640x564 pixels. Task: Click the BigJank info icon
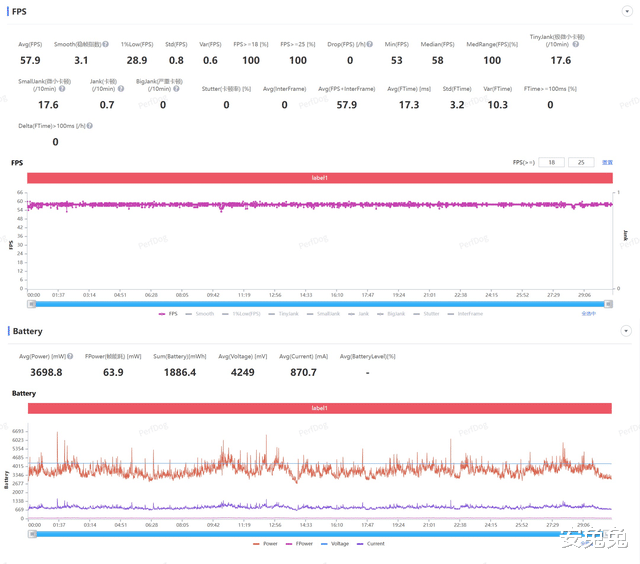176,89
